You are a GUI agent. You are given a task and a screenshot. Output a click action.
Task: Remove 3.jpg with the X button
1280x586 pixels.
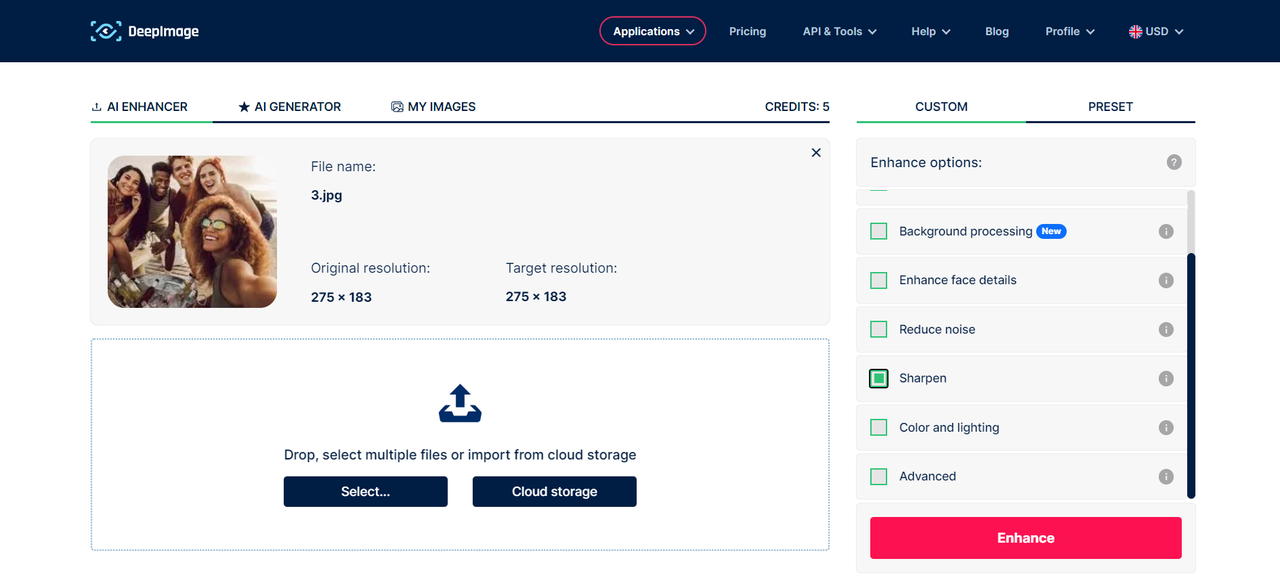(816, 153)
